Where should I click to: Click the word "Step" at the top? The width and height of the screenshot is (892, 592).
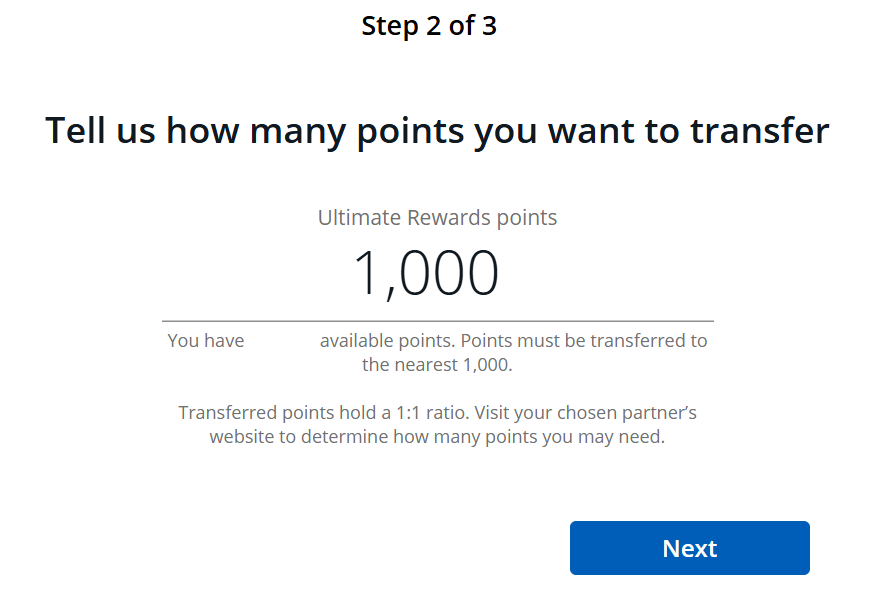(x=391, y=26)
